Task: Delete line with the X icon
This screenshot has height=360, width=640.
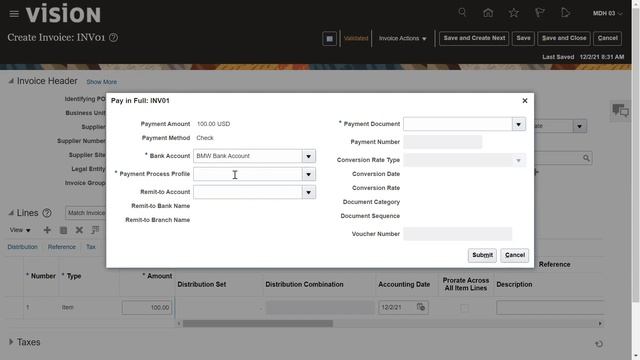Action: click(x=79, y=230)
